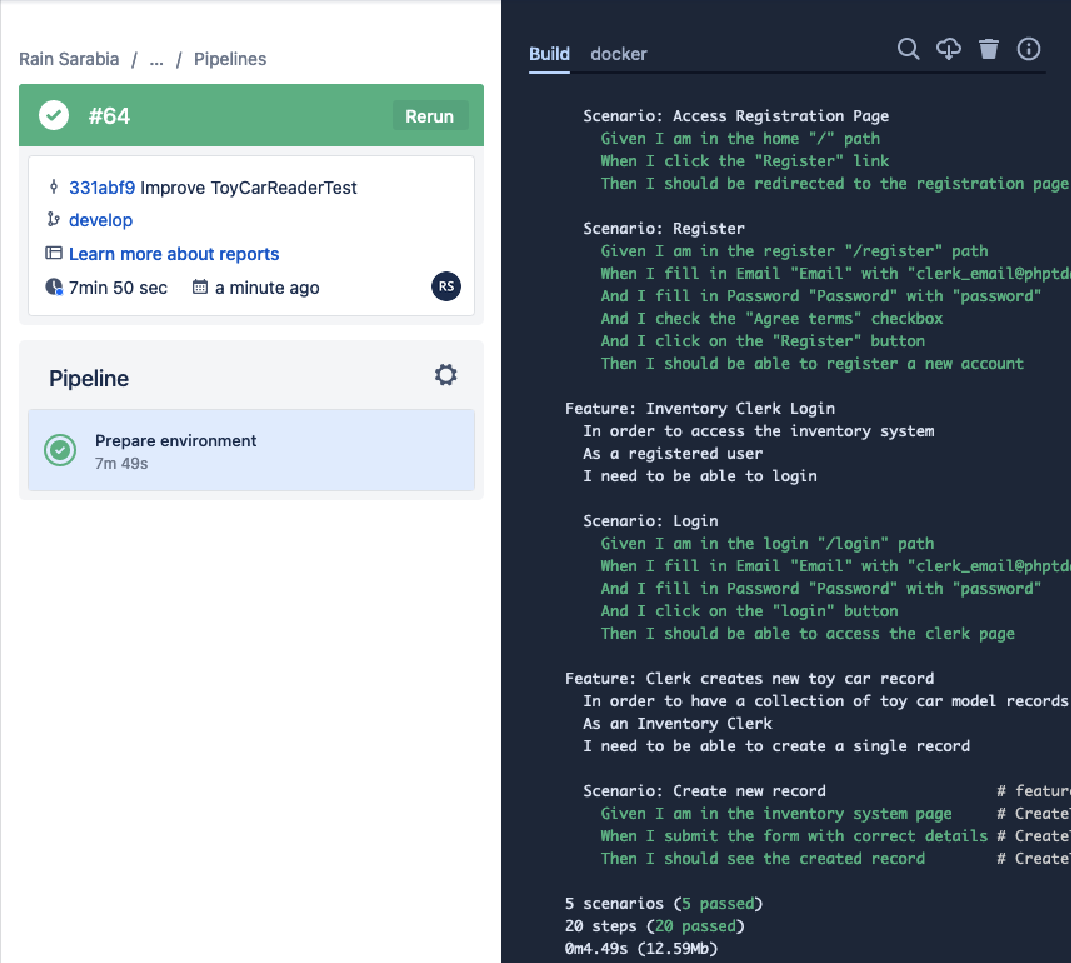
Task: Click log line 20 steps (20 passed)
Action: coord(654,926)
